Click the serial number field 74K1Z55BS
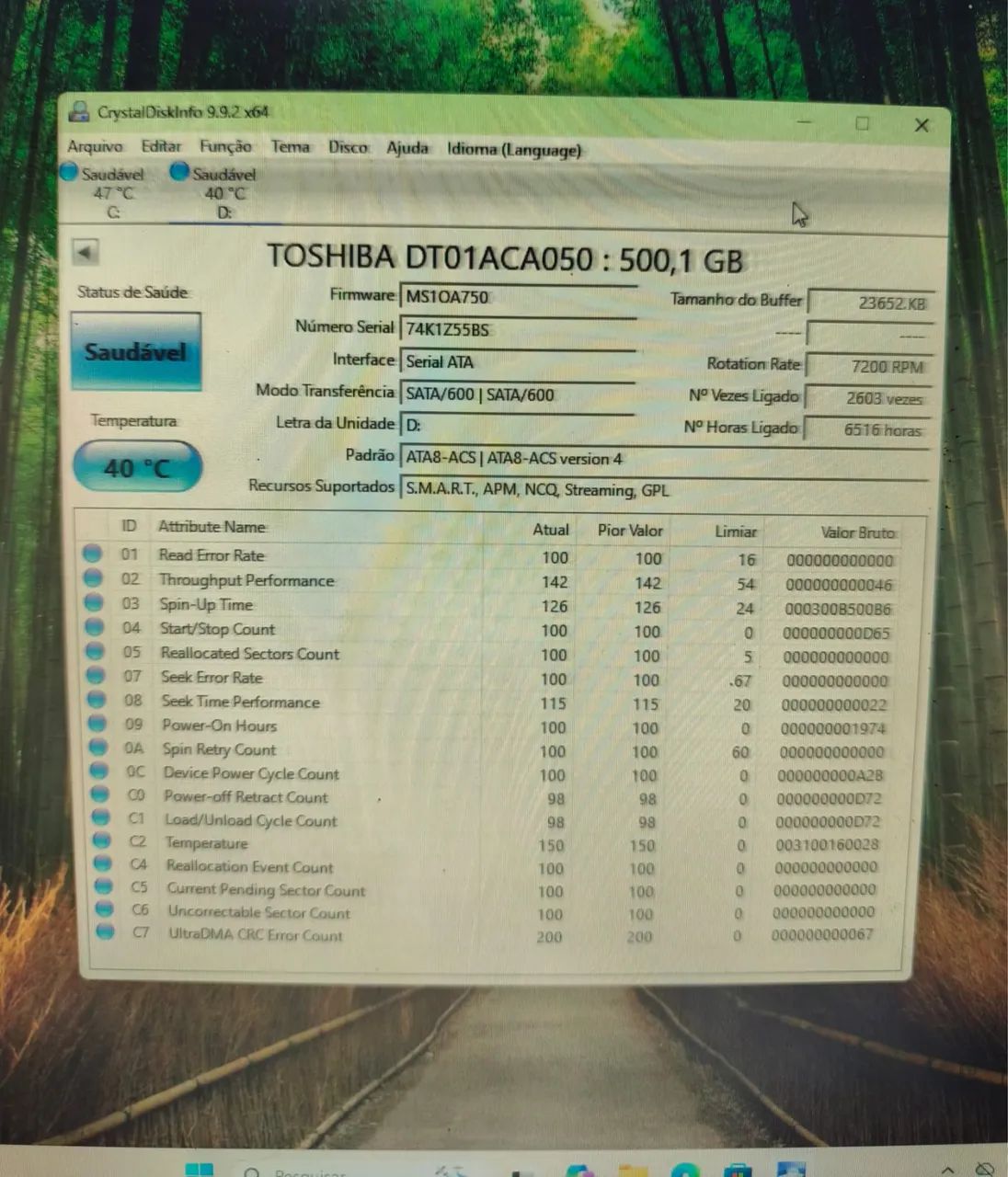 [x=518, y=329]
